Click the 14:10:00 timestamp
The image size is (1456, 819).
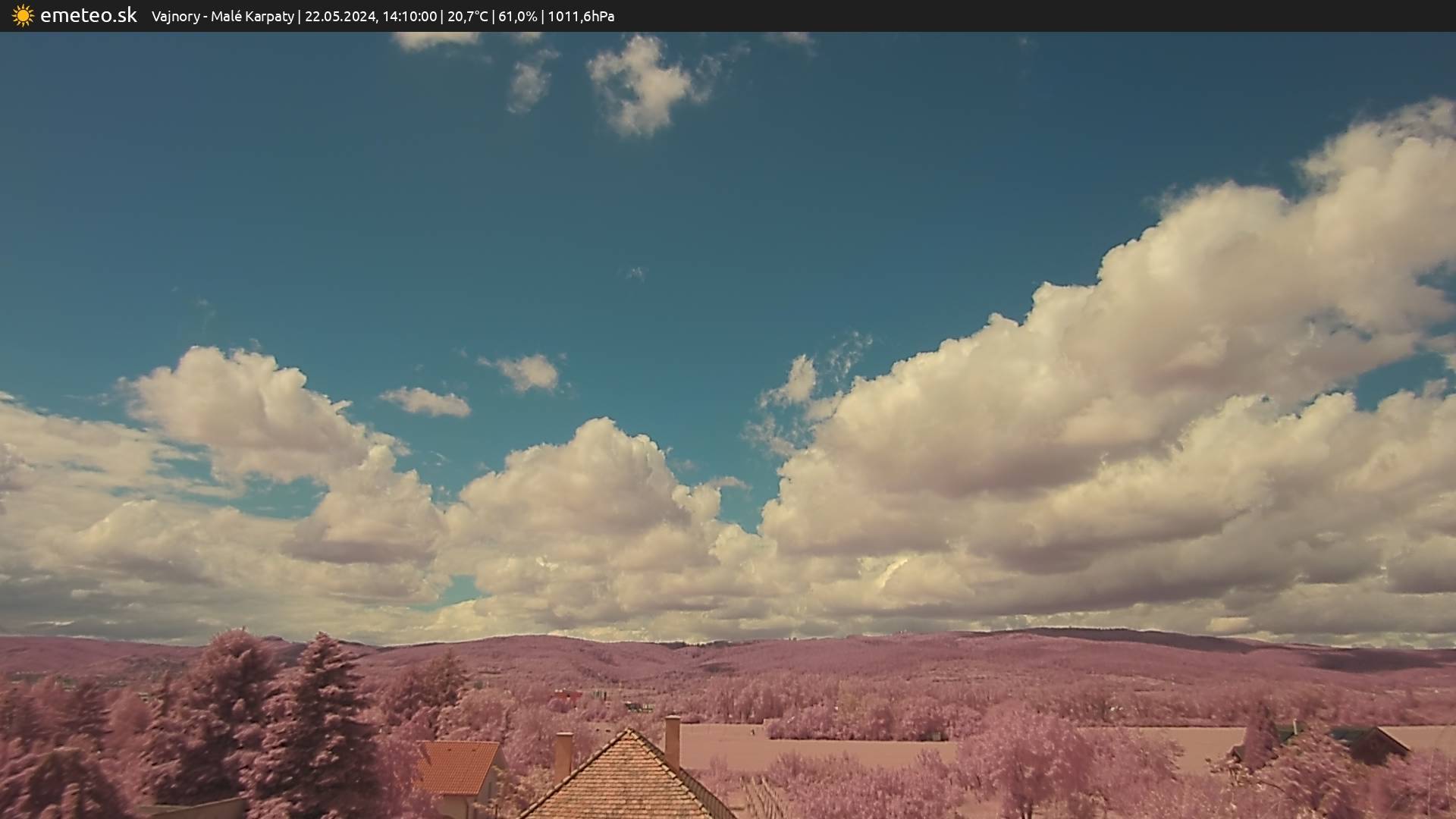click(409, 17)
